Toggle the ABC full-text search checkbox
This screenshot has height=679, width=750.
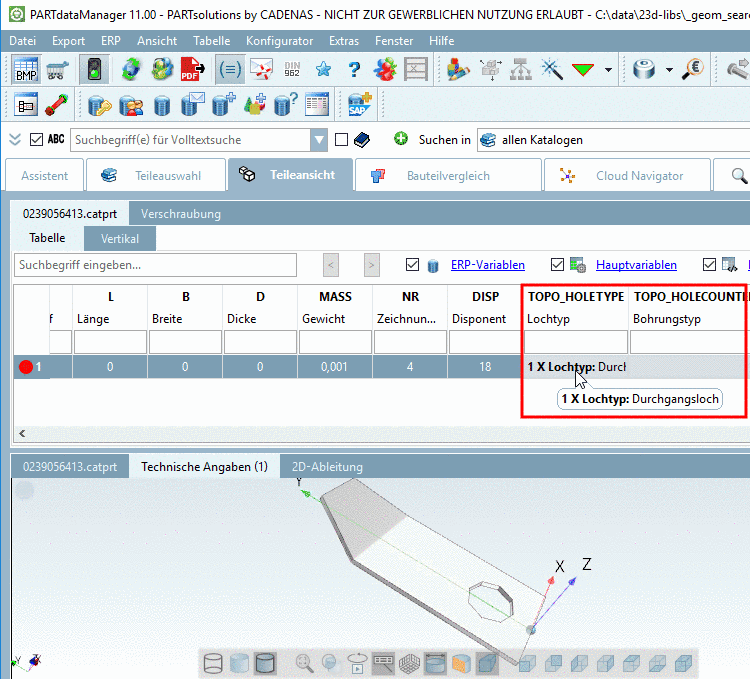pos(36,140)
